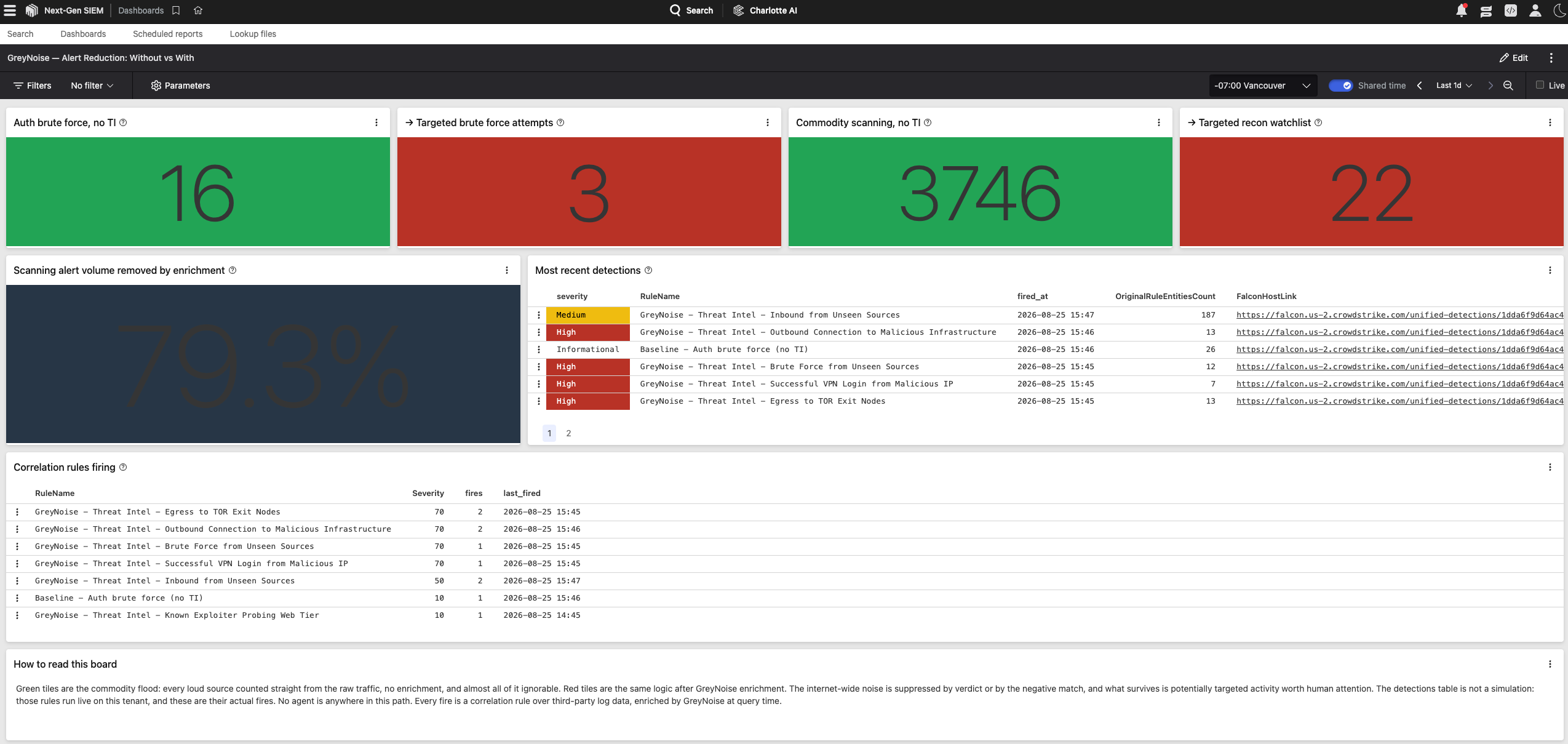Click the red 22 targeted recon tile
1568x744 pixels.
click(x=1371, y=192)
